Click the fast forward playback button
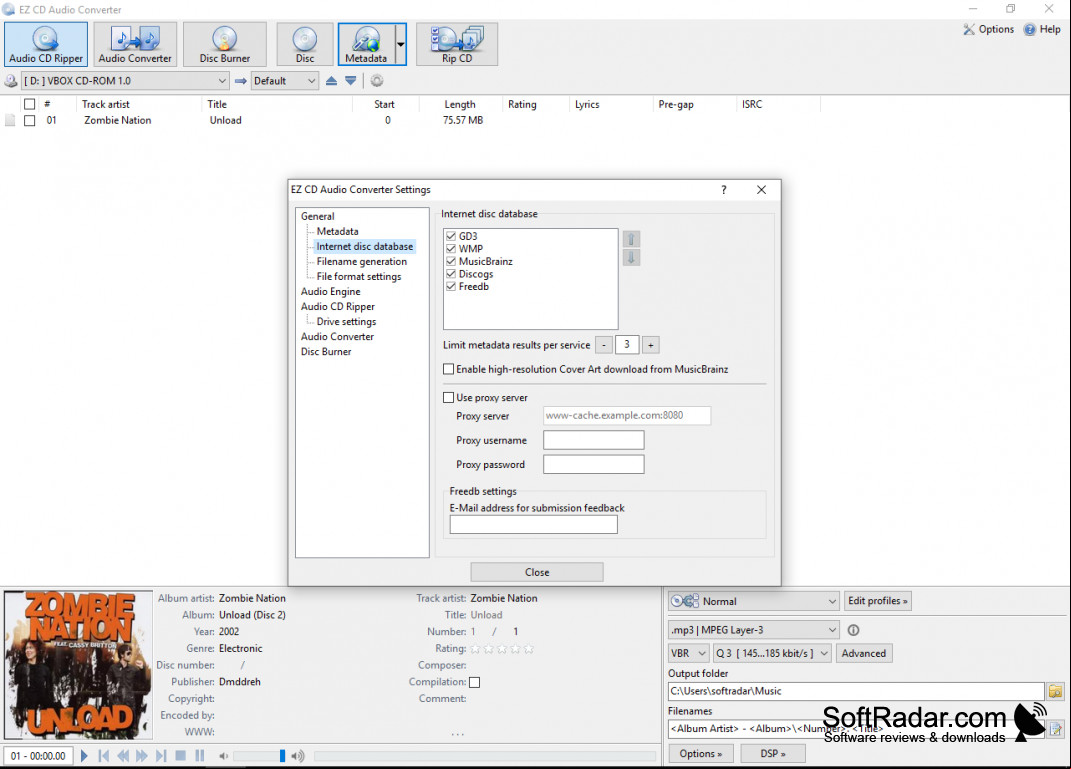The image size is (1071, 769). tap(141, 755)
